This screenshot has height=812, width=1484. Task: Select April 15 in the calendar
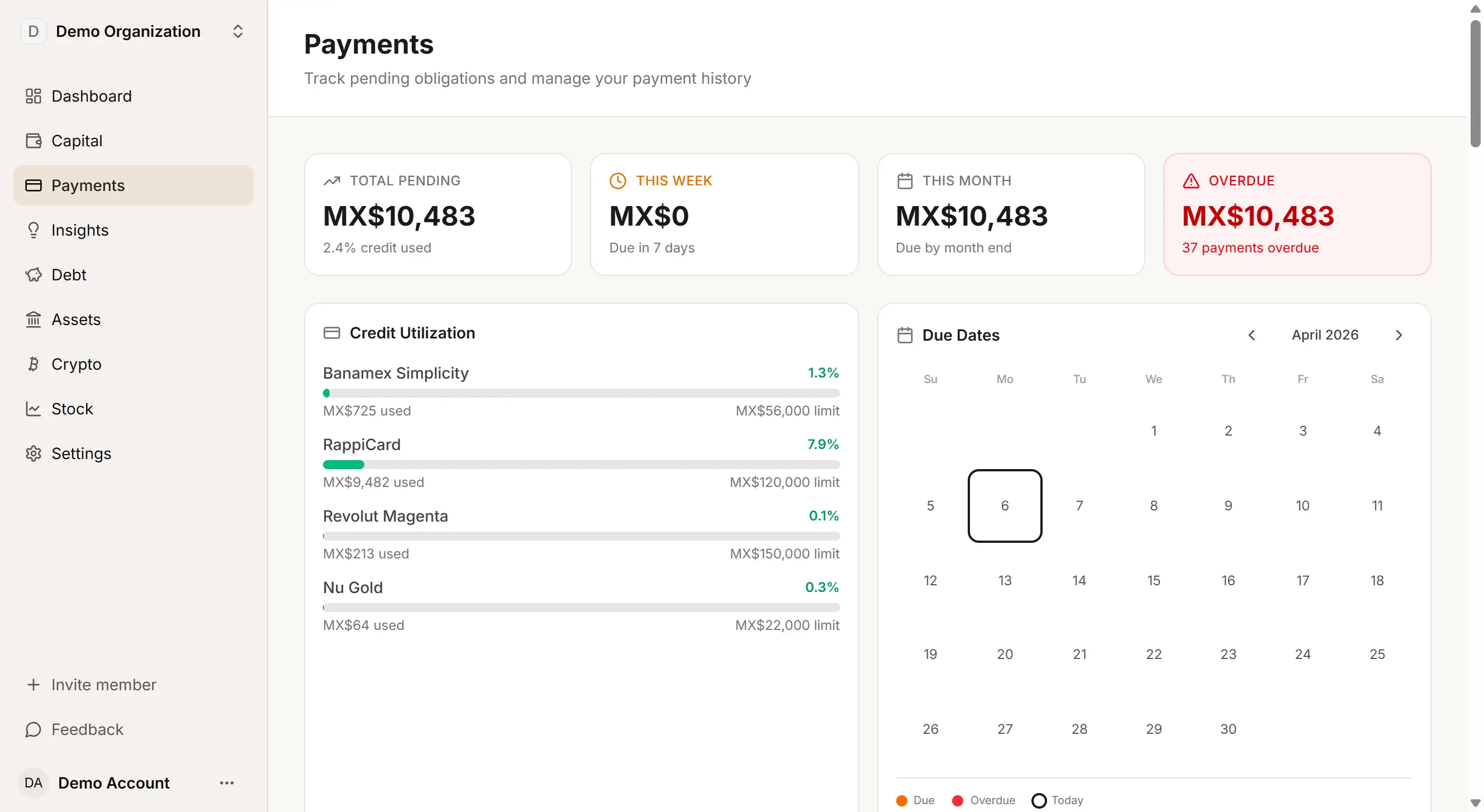[x=1153, y=580]
